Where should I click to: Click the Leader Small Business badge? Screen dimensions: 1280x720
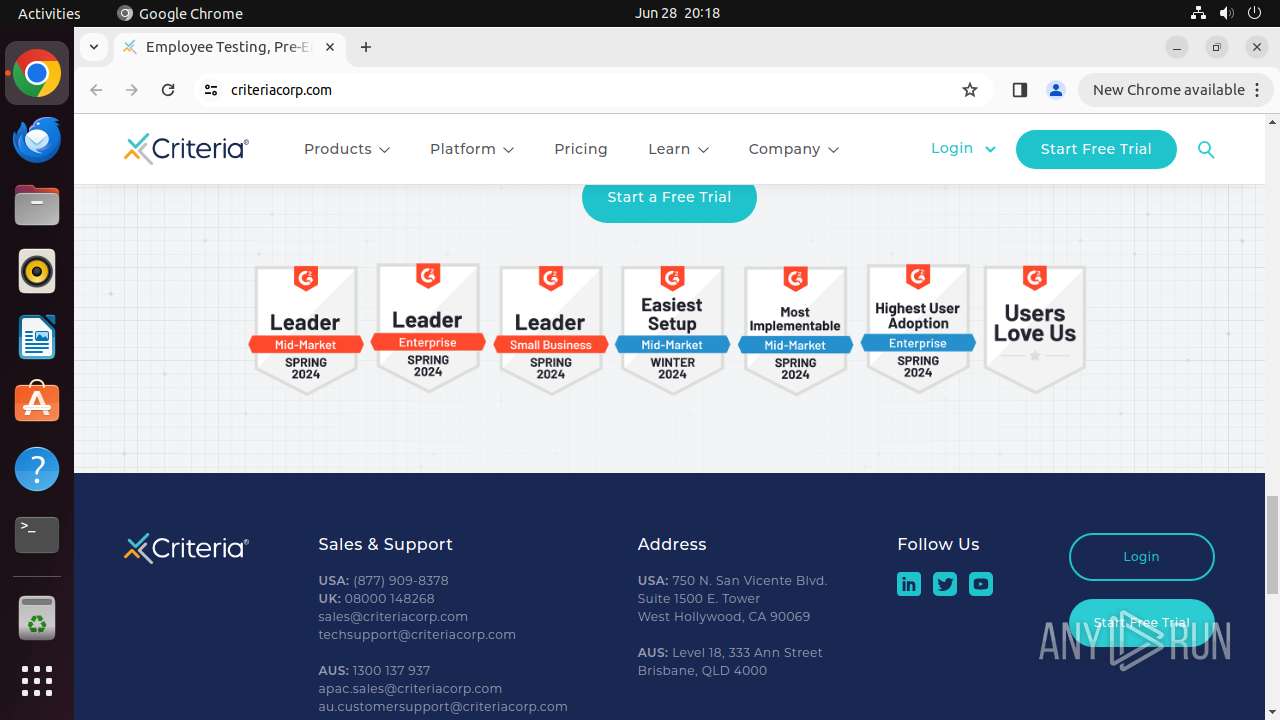tap(551, 330)
